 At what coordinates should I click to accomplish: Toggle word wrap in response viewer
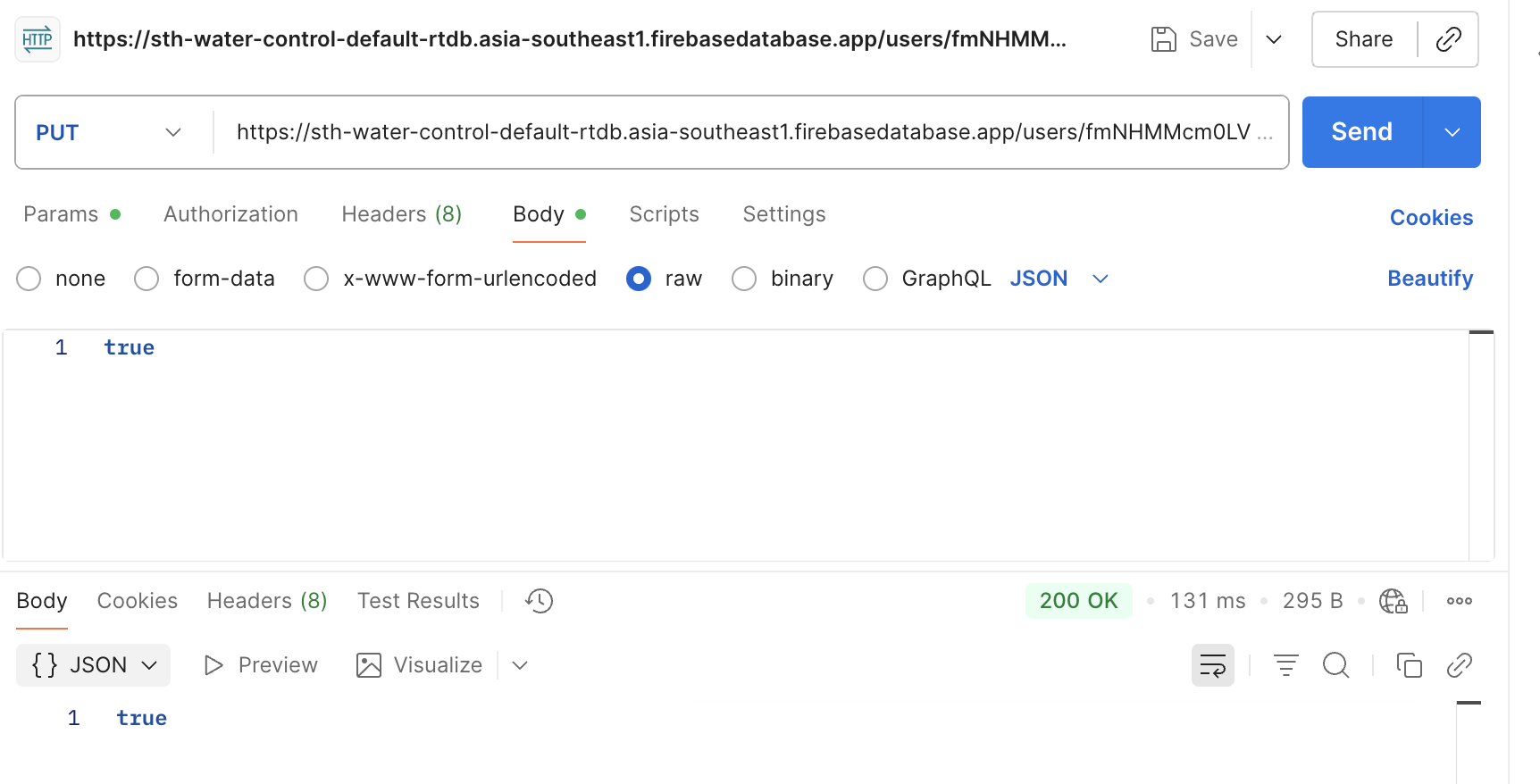click(x=1212, y=665)
